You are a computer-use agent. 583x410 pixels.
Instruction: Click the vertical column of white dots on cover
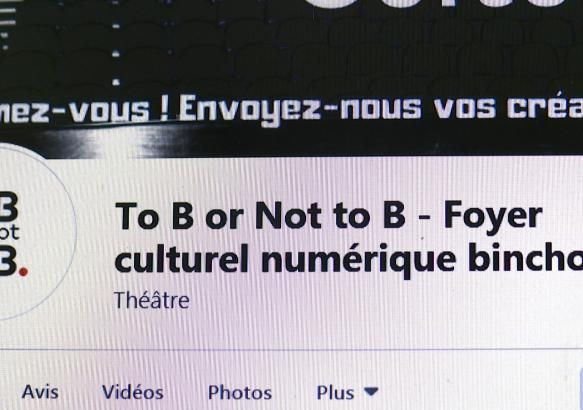pyautogui.click(x=116, y=52)
